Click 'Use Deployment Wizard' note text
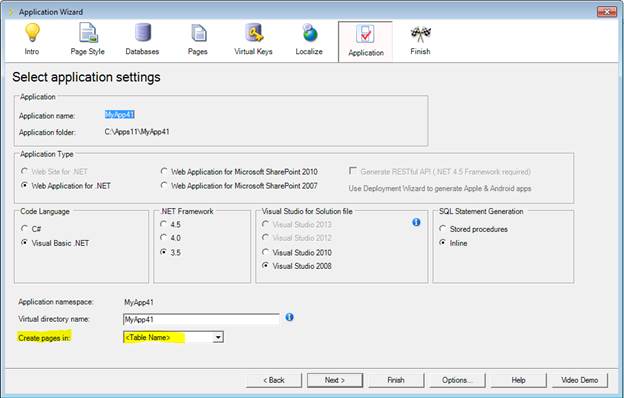This screenshot has width=624, height=398. click(440, 188)
